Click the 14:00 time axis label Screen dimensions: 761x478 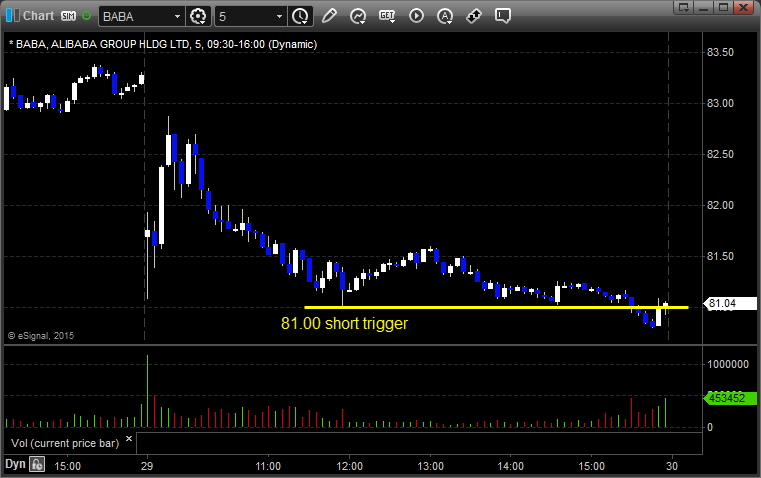[x=511, y=466]
